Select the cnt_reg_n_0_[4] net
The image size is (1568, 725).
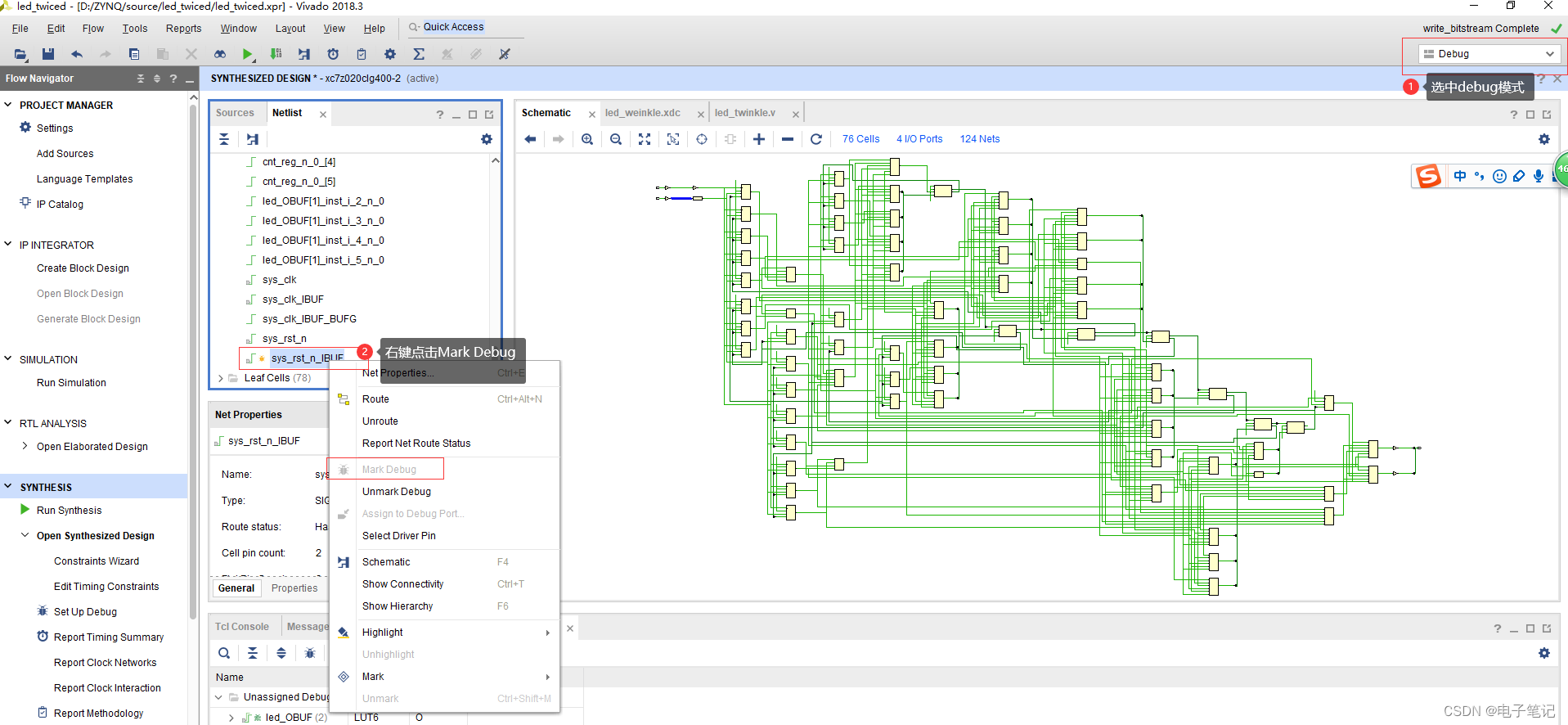coord(299,162)
